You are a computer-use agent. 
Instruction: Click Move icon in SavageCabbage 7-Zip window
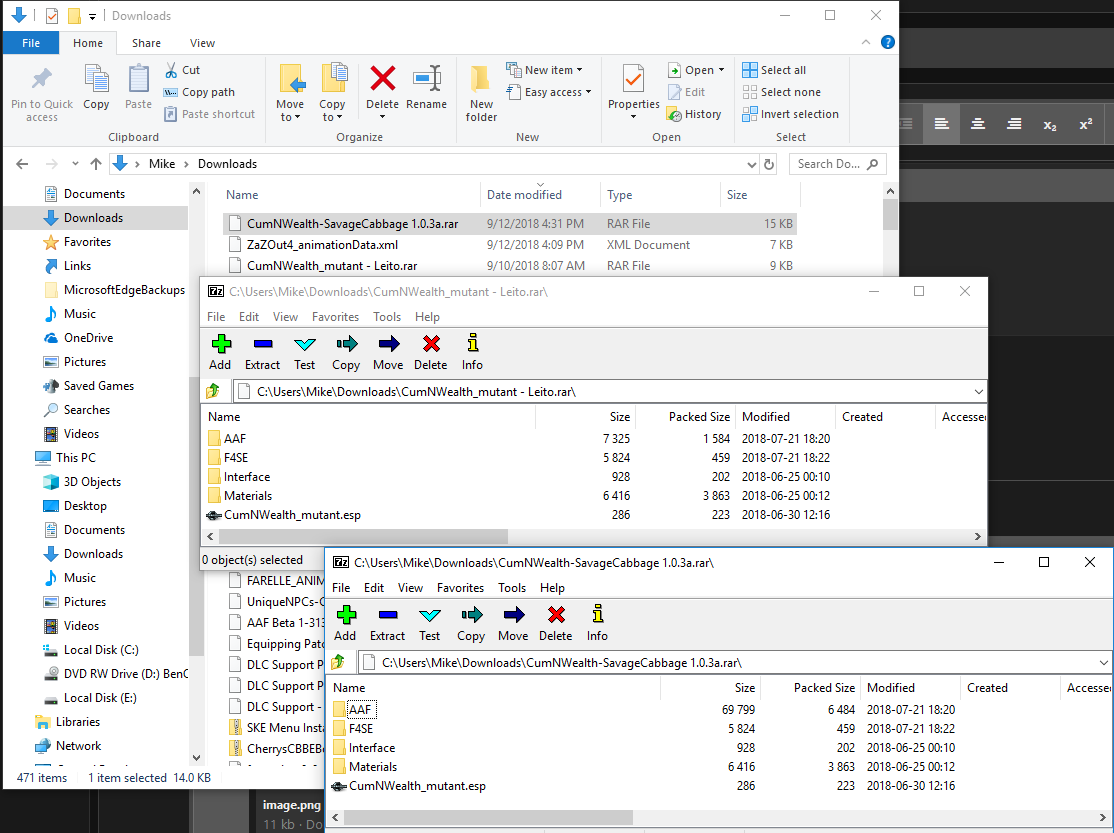(514, 616)
